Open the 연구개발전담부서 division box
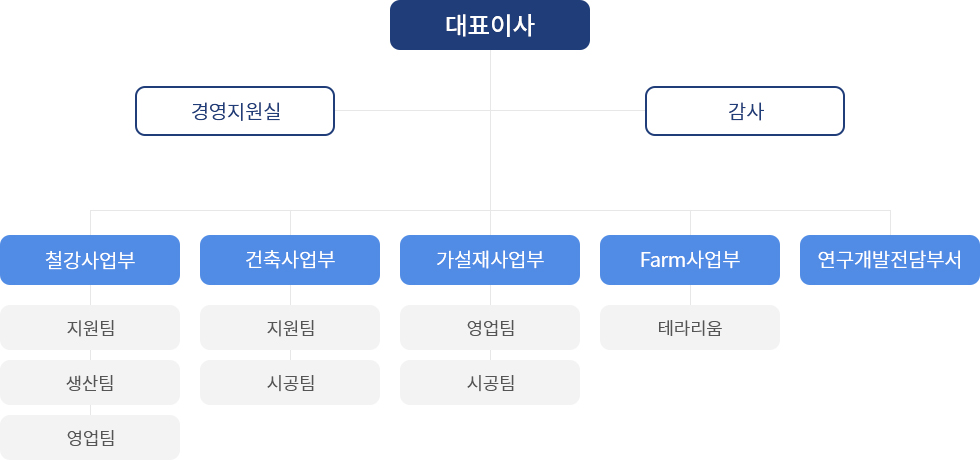 click(x=890, y=260)
